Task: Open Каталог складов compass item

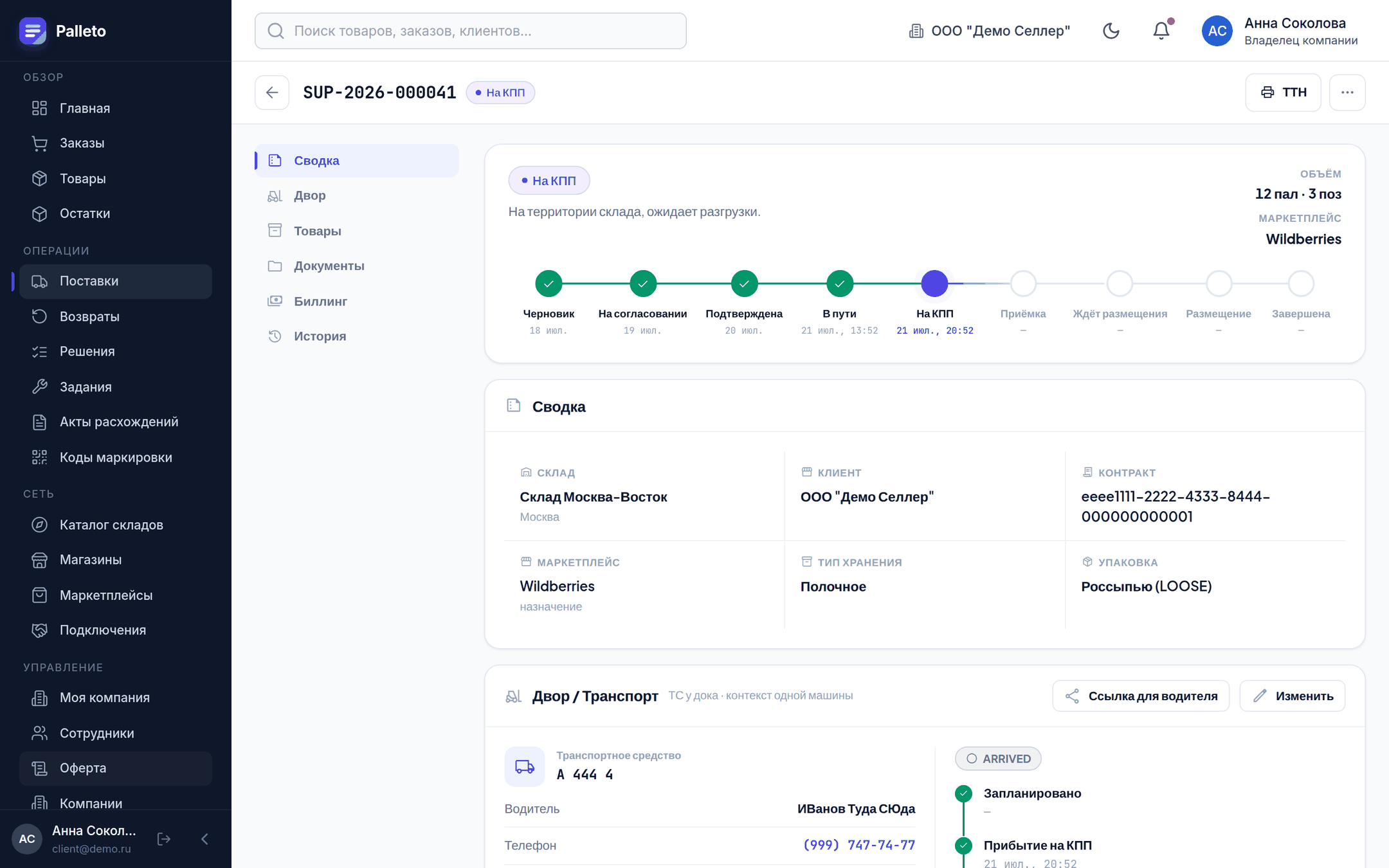Action: pyautogui.click(x=116, y=525)
